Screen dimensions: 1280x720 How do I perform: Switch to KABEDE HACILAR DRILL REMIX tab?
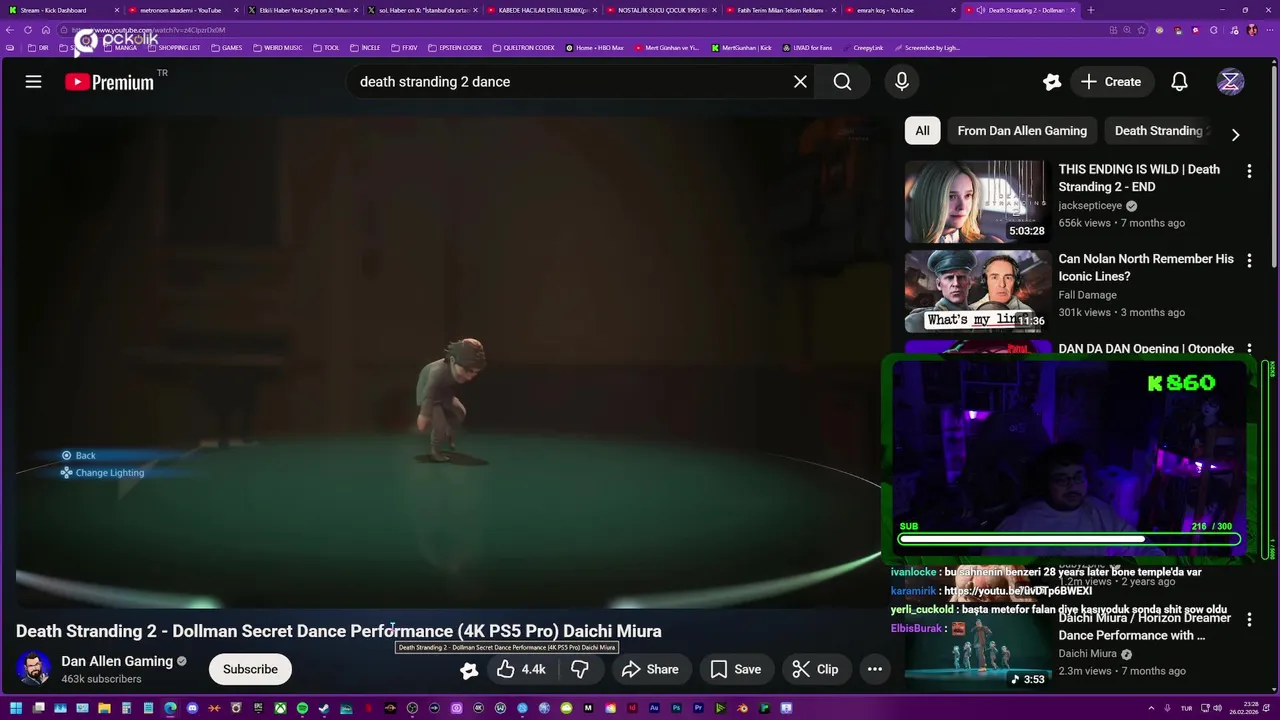point(540,10)
